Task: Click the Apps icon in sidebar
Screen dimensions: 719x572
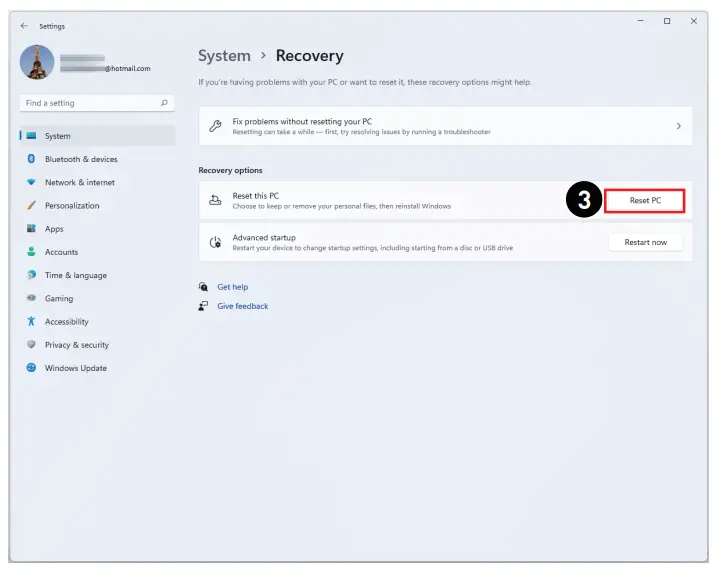Action: [x=31, y=229]
